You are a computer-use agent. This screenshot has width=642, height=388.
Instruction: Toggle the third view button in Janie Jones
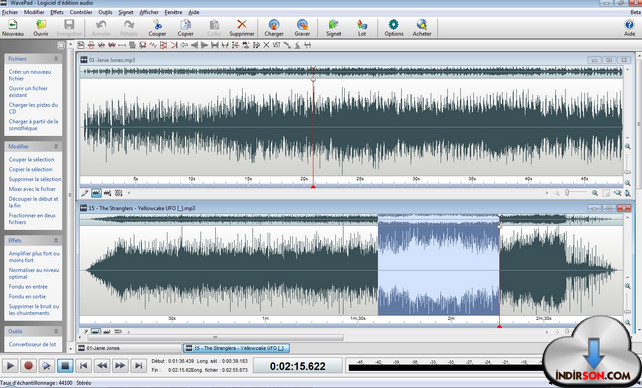pyautogui.click(x=107, y=193)
